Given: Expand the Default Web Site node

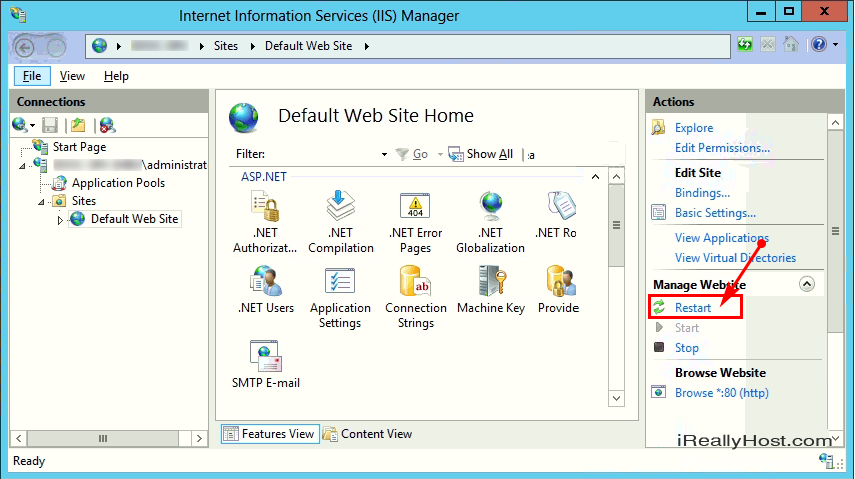Looking at the screenshot, I should [60, 220].
